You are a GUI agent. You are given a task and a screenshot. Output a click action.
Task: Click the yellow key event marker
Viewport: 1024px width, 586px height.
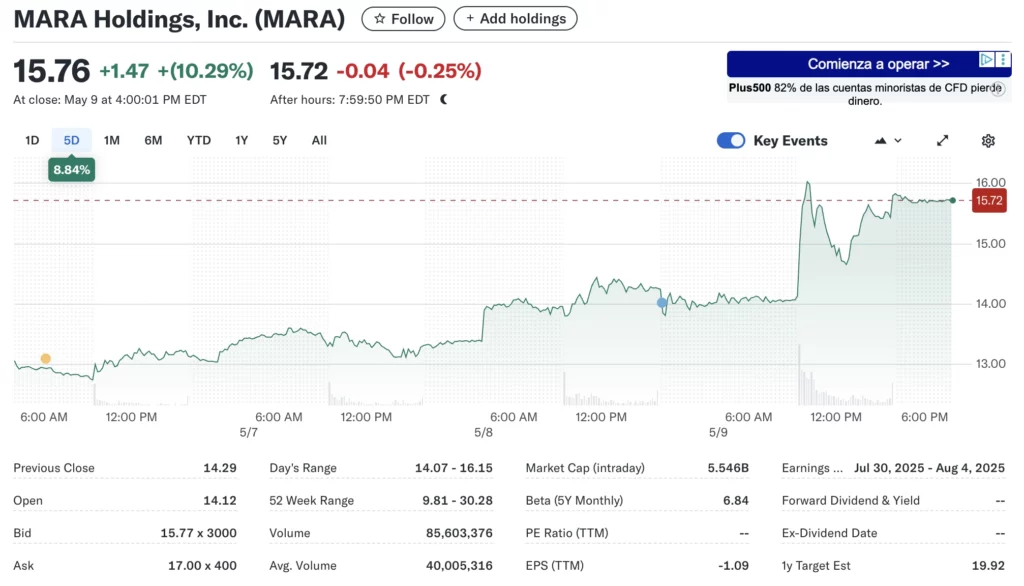[46, 359]
